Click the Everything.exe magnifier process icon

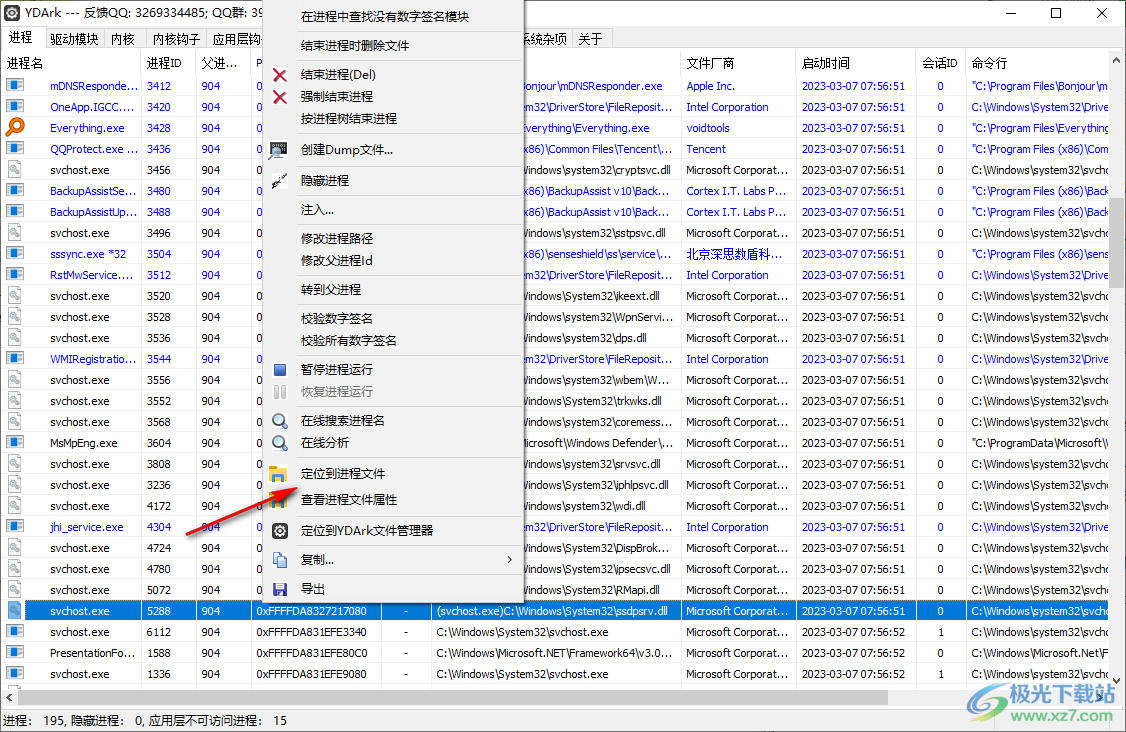pos(15,127)
